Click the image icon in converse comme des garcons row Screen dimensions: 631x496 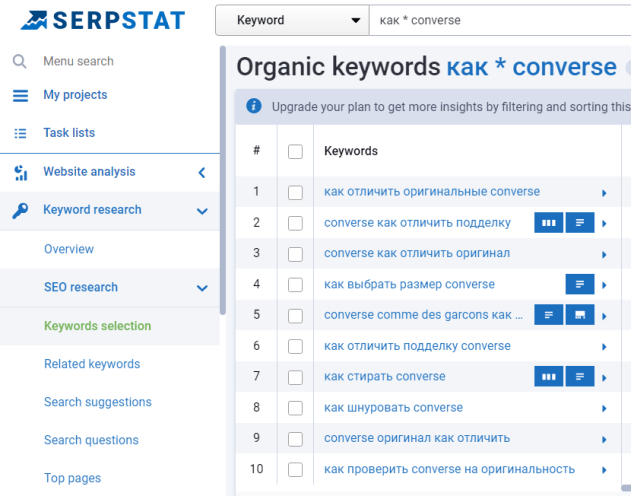point(580,315)
